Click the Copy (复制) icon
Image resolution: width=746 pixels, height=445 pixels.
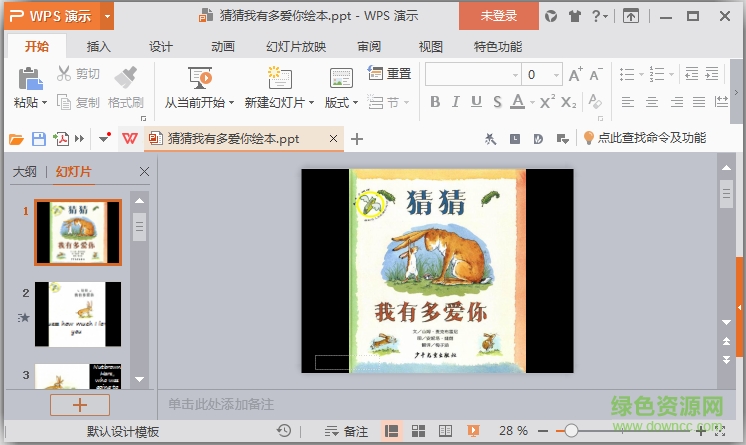[x=64, y=102]
